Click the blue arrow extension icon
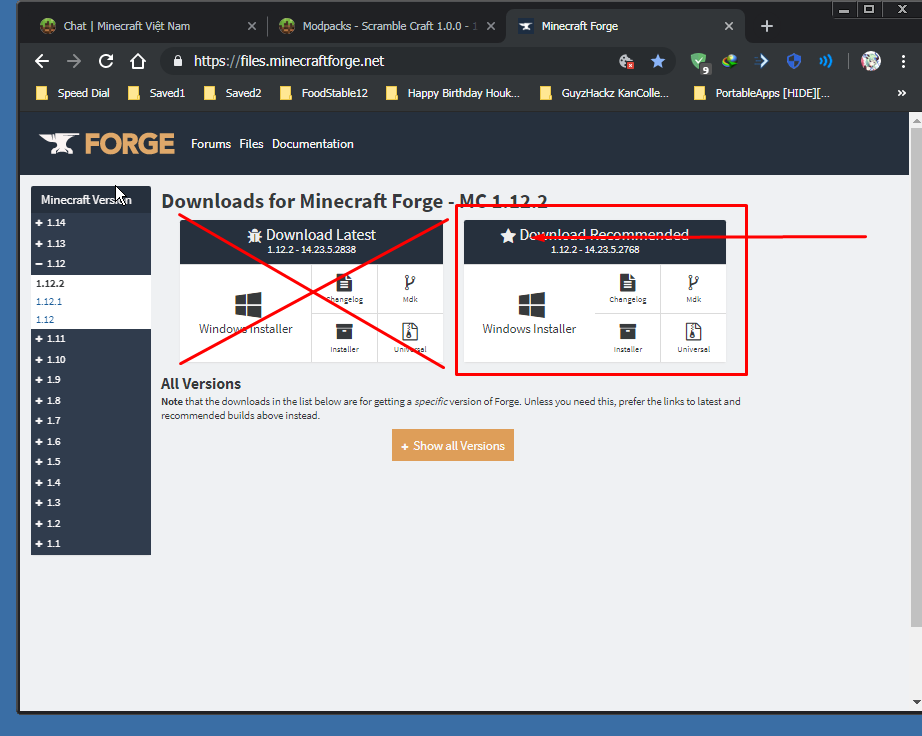 point(761,61)
